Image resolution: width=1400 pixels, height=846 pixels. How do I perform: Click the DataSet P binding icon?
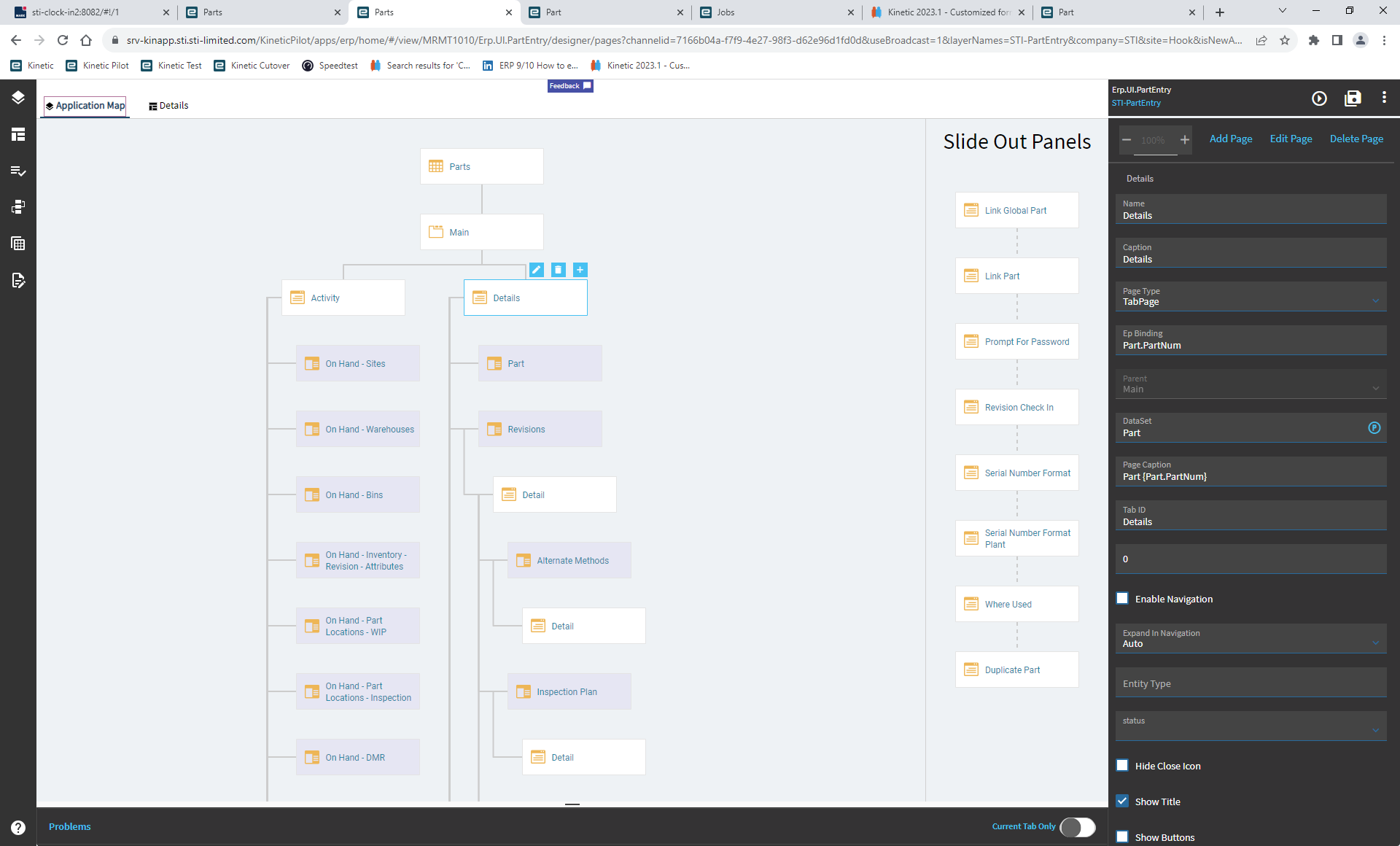tap(1374, 428)
